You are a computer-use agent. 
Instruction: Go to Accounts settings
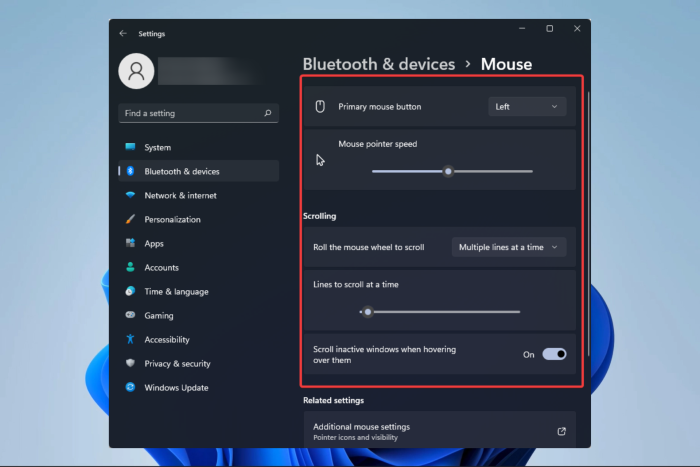(199, 267)
